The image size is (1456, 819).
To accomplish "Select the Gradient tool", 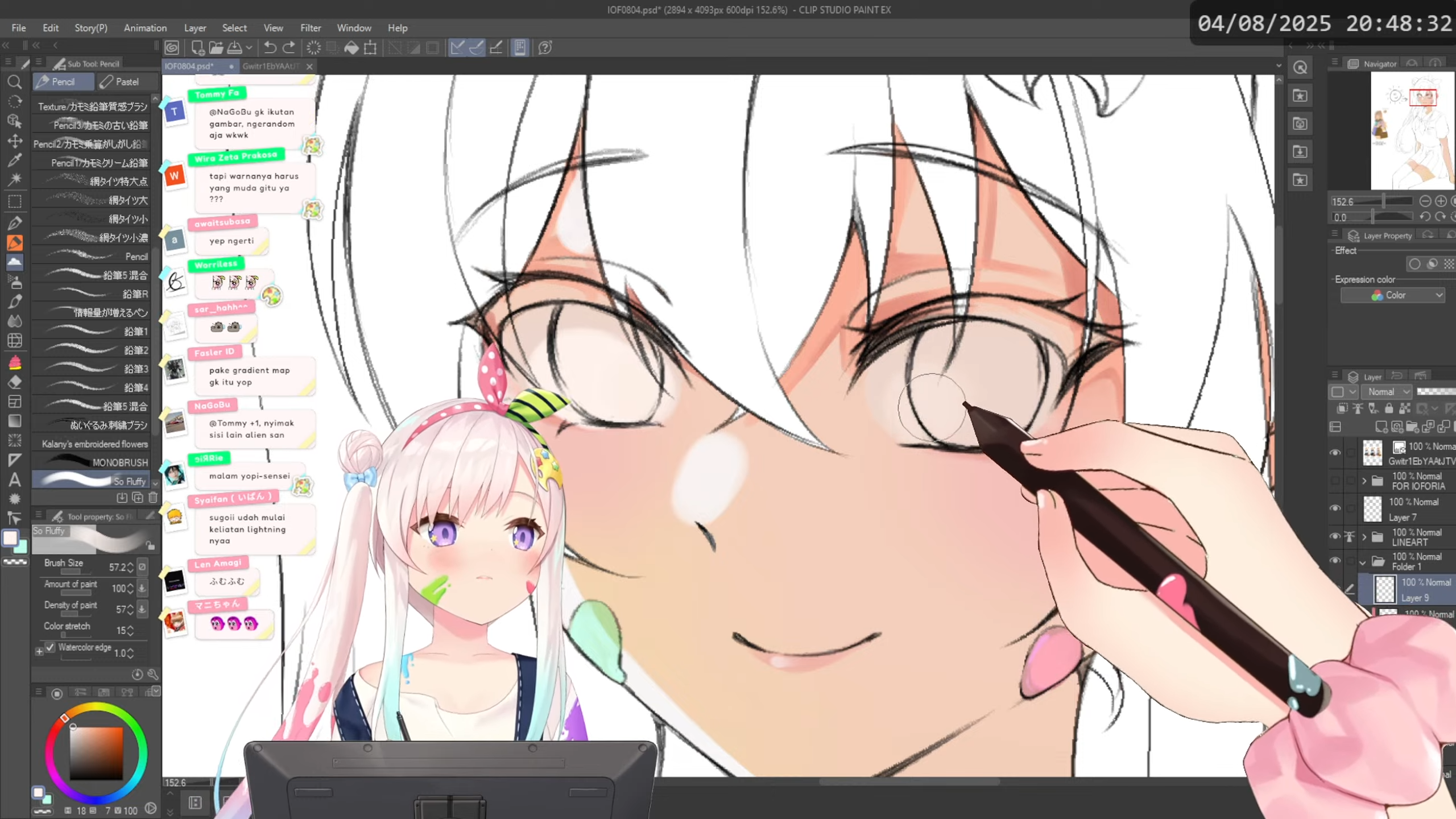I will [x=15, y=421].
